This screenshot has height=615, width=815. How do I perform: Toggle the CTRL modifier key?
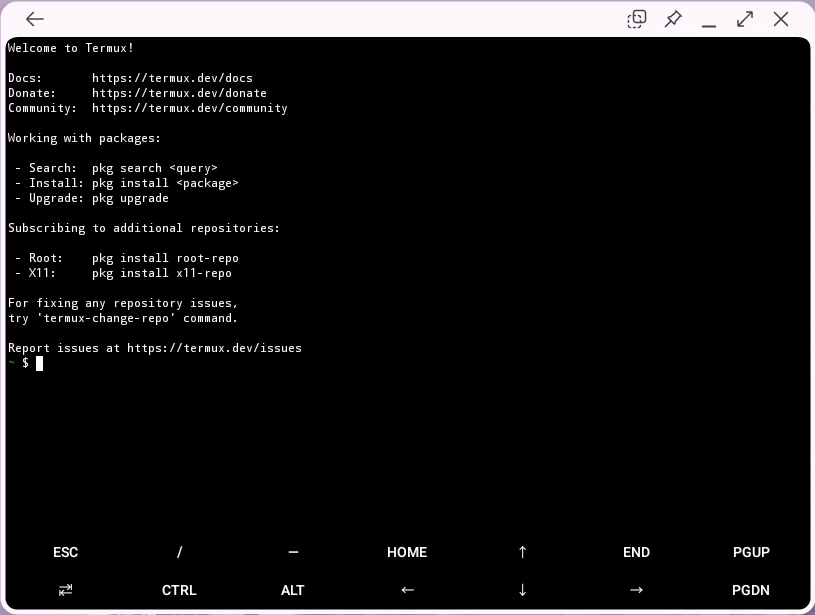click(179, 590)
